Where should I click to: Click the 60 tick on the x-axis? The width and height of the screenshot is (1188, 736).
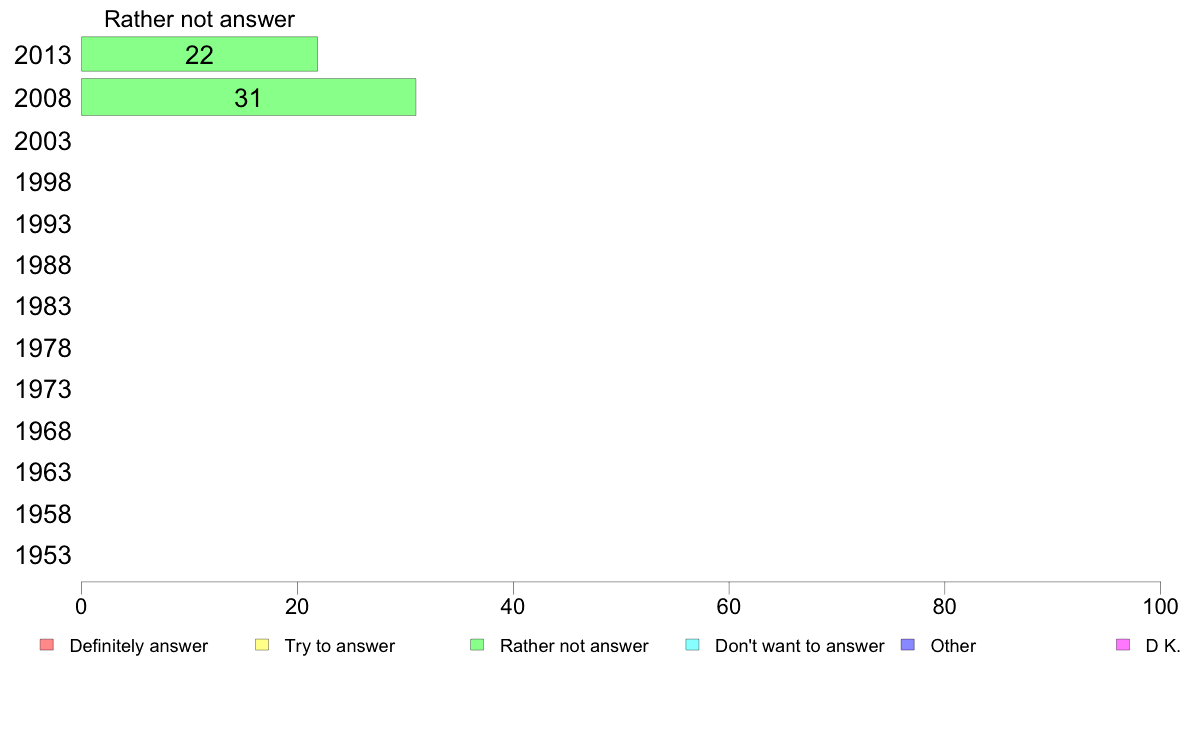[729, 606]
